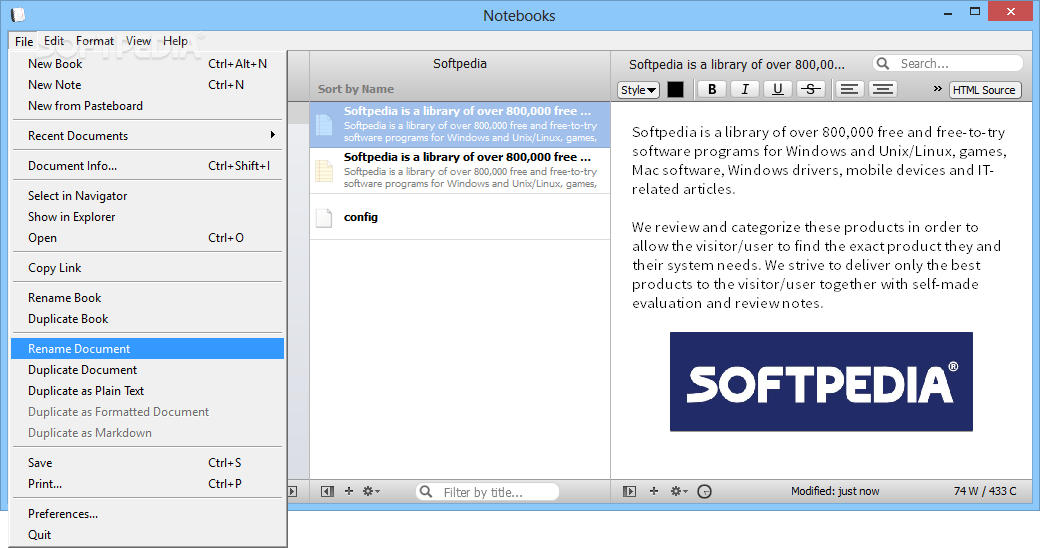Select New from Pasteboard
The width and height of the screenshot is (1040, 548).
pos(148,106)
